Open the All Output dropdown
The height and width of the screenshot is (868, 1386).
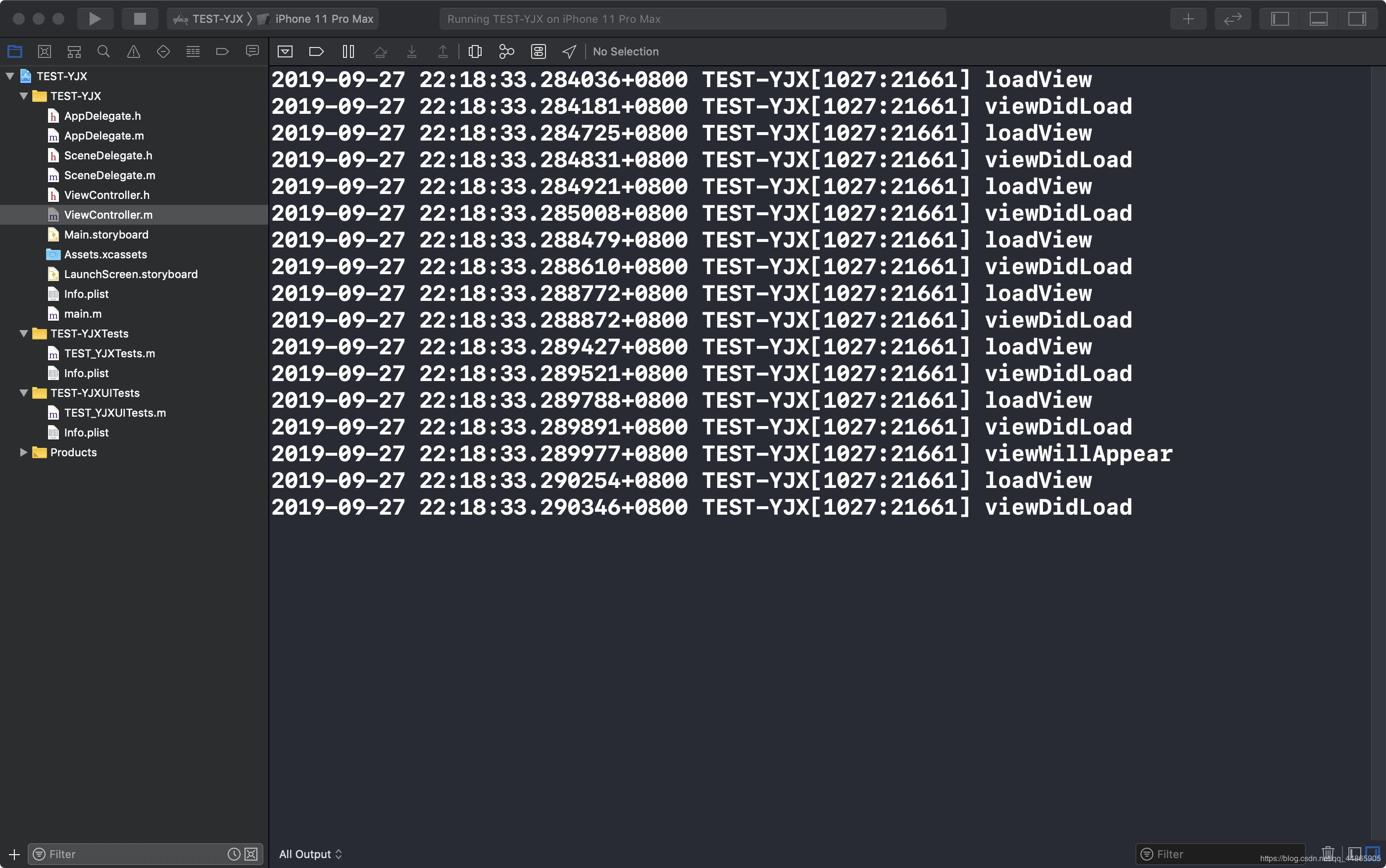310,854
